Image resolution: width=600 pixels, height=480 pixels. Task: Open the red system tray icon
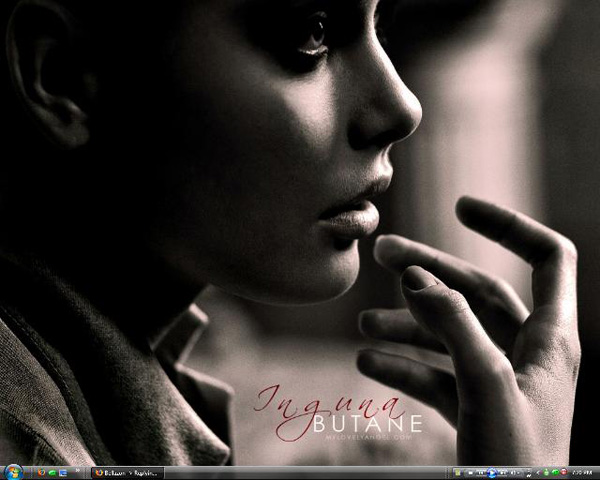pyautogui.click(x=563, y=472)
